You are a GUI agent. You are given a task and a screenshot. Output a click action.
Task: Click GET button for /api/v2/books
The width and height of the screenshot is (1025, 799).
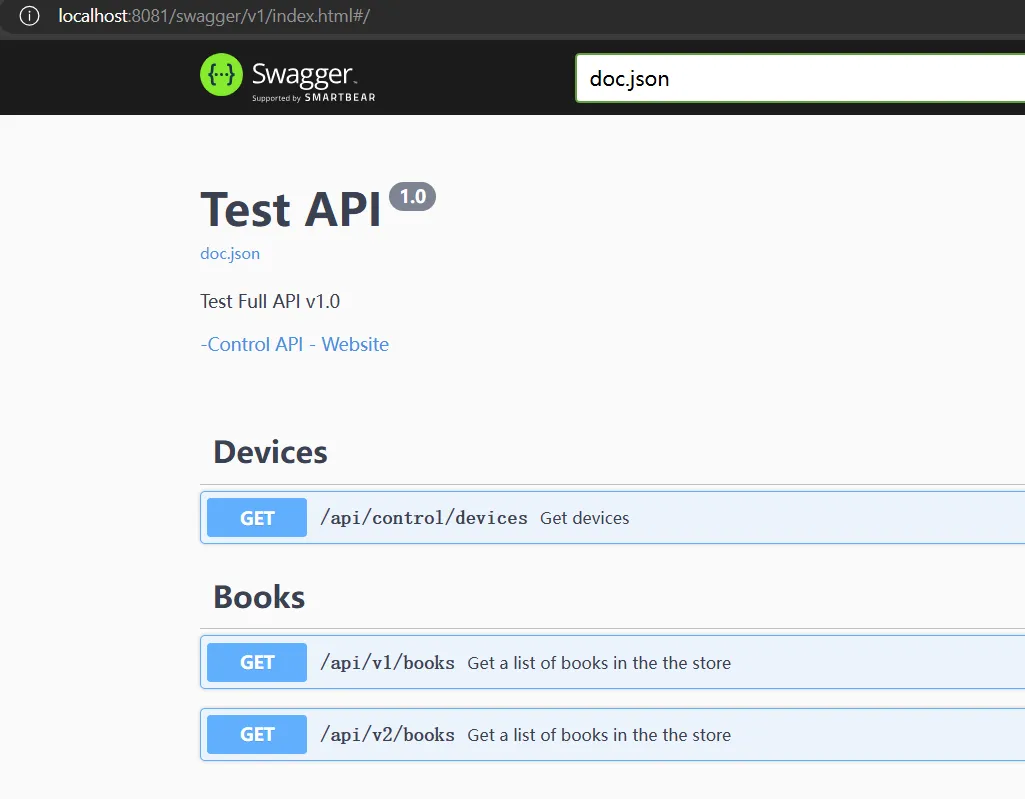click(x=257, y=734)
